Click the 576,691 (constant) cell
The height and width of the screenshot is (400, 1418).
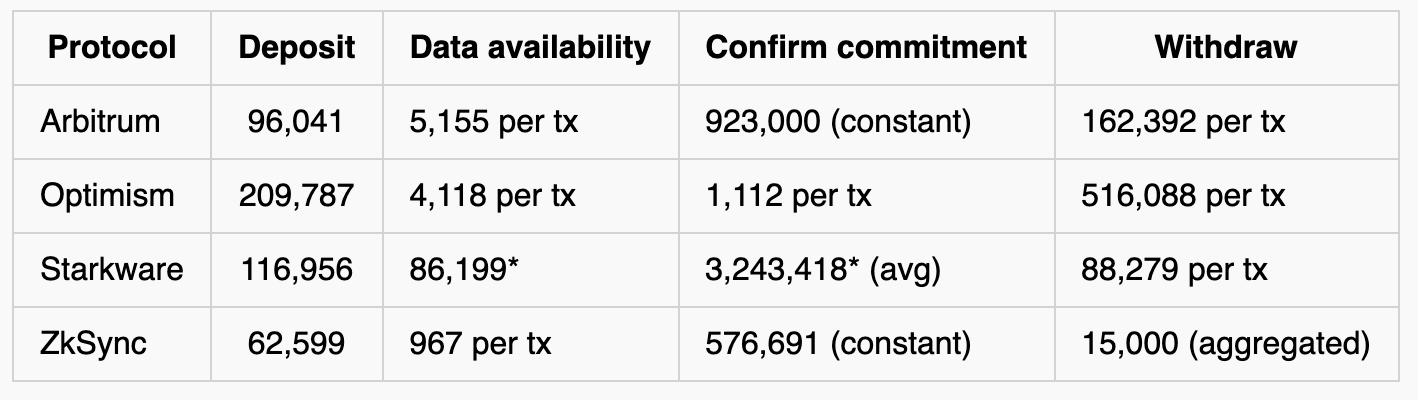coord(867,343)
